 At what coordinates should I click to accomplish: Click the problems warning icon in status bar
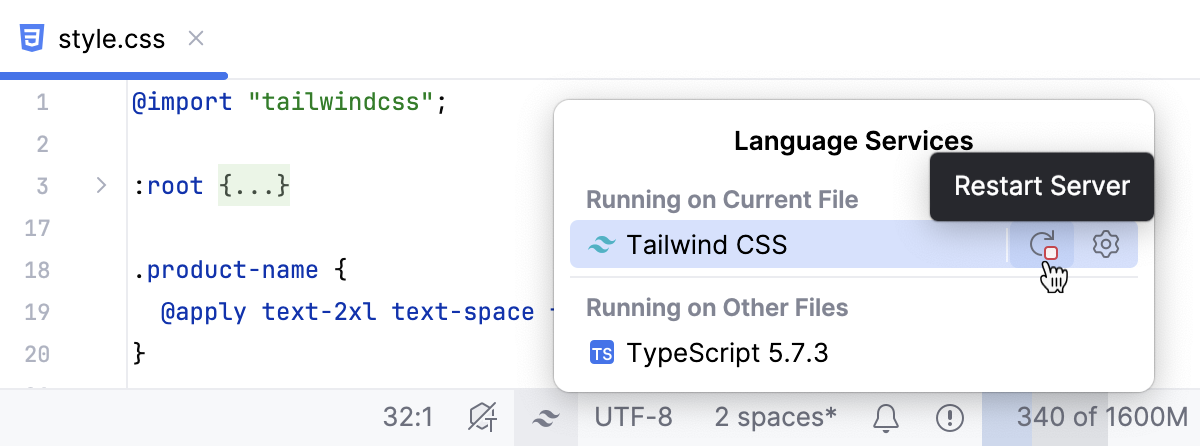949,417
